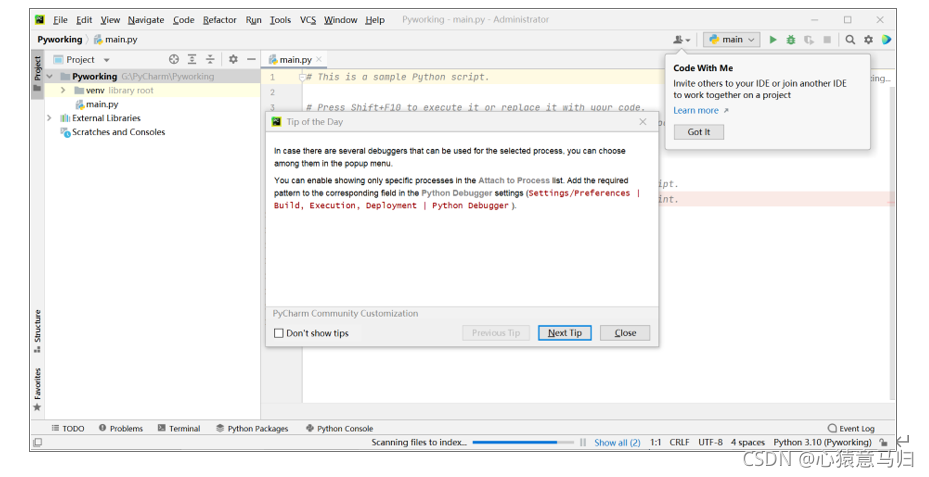Open Python Packages tool window
The image size is (929, 477).
252,428
